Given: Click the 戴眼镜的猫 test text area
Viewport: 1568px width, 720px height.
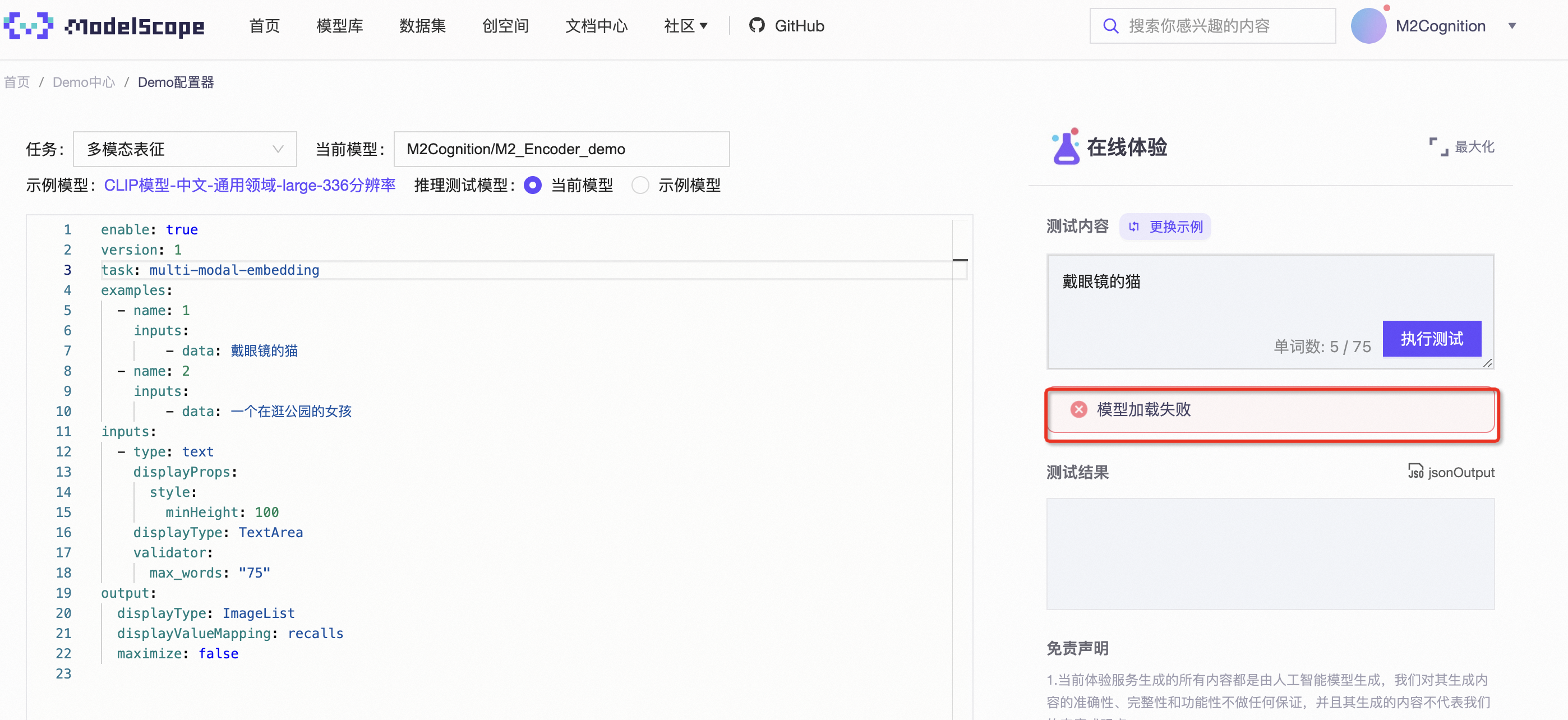Looking at the screenshot, I should pos(1270,312).
